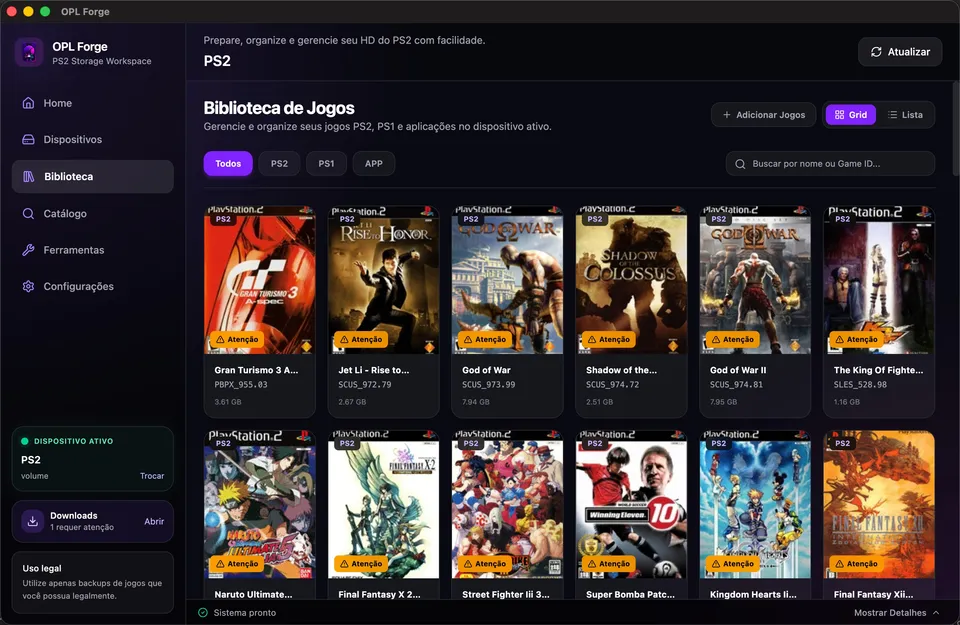Open the Catálogo sidebar item
Screen dimensions: 960x625
[92, 214]
